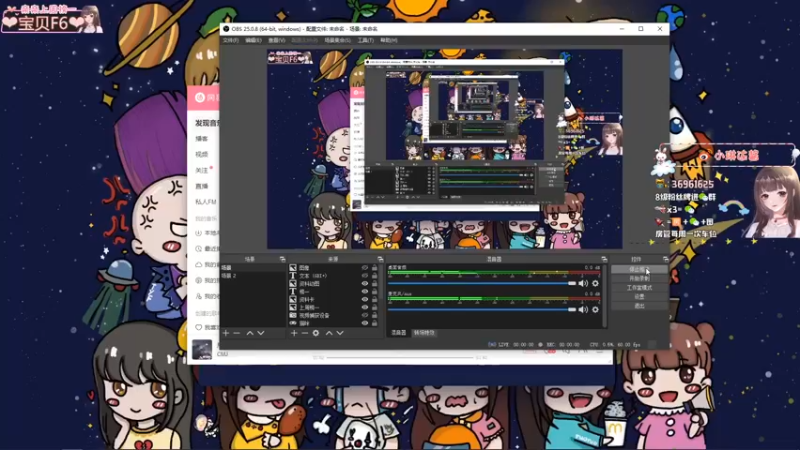Move scene down in Scenes panel

[x=261, y=333]
